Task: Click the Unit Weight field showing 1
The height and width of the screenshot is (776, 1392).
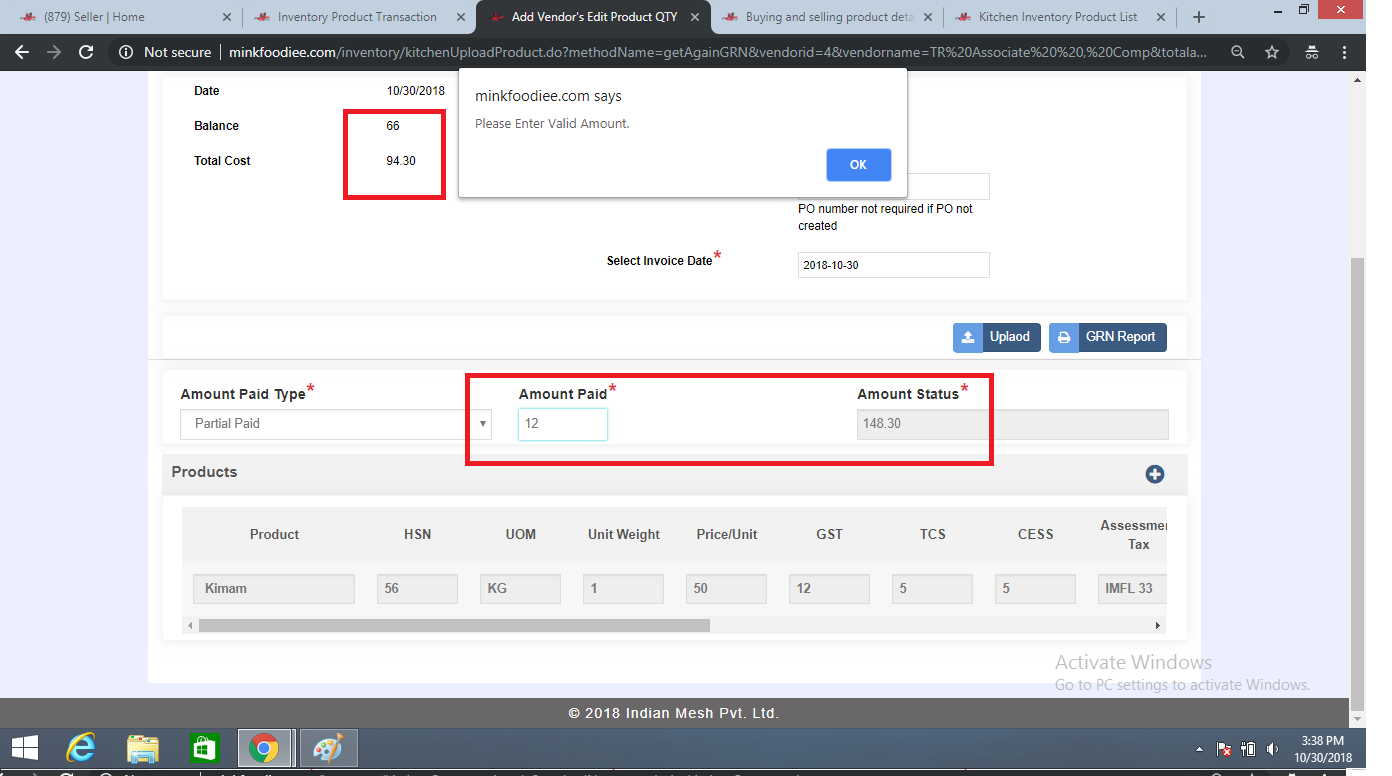Action: click(623, 589)
